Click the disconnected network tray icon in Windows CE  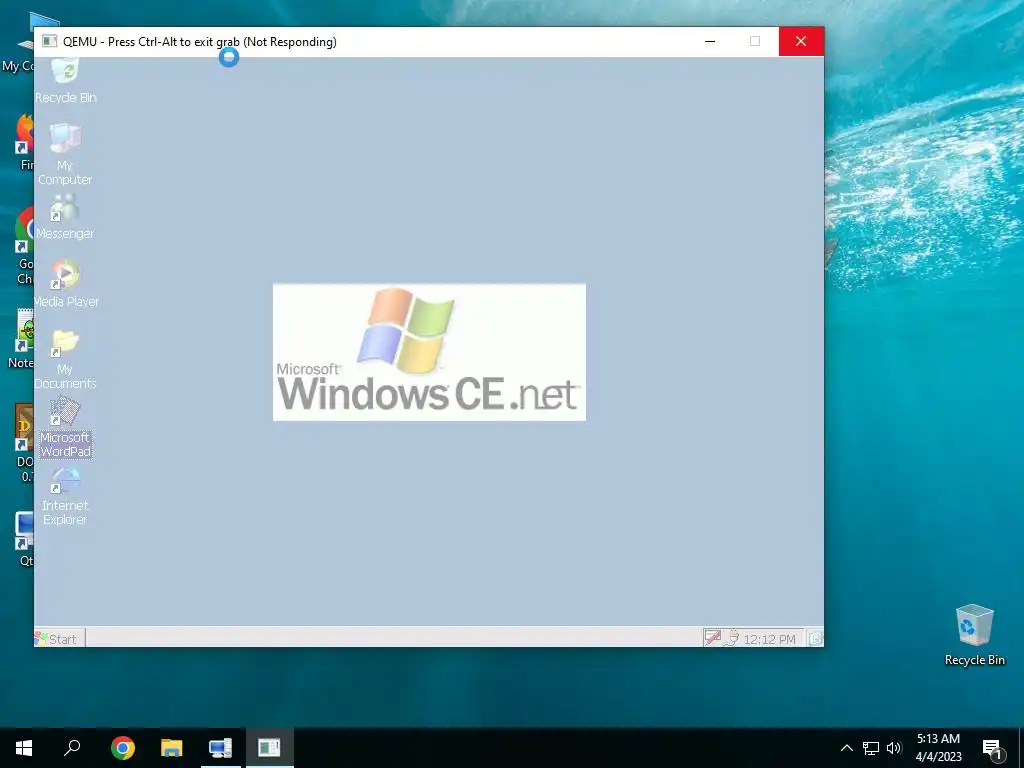pyautogui.click(x=712, y=638)
